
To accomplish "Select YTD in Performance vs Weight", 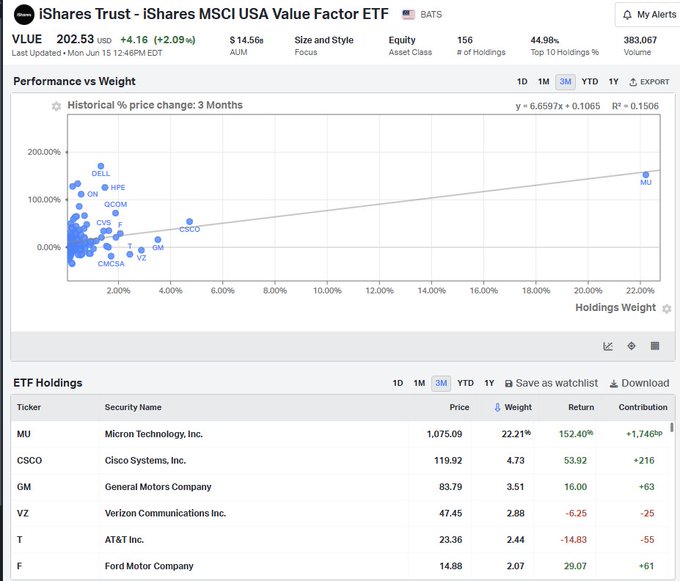I will [590, 82].
